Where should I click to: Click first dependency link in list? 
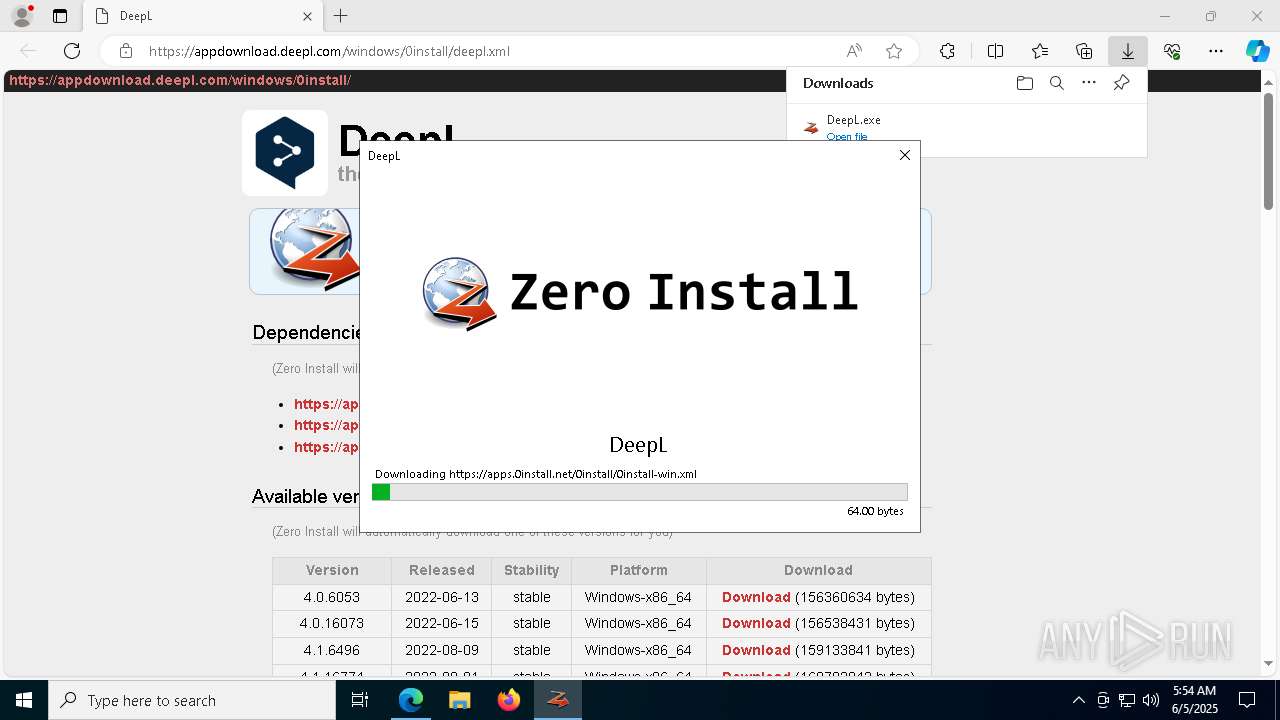[326, 404]
